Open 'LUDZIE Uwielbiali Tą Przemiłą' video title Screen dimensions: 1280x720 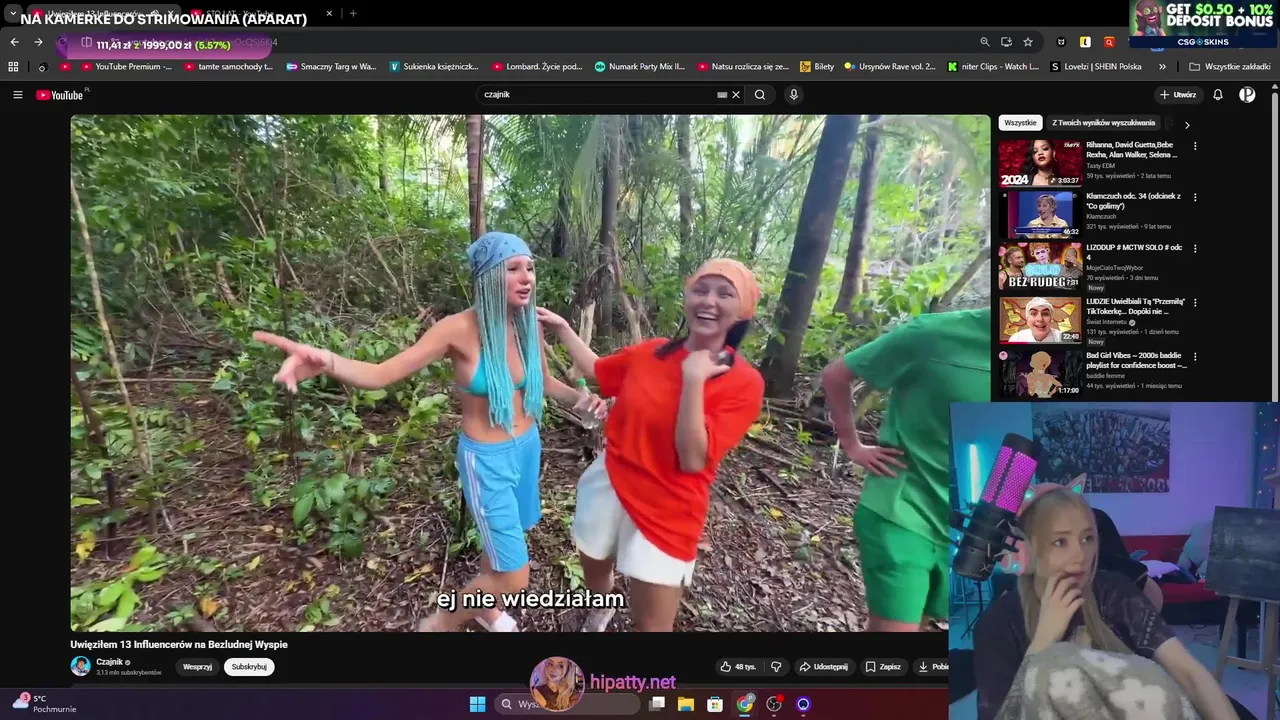pos(1136,306)
